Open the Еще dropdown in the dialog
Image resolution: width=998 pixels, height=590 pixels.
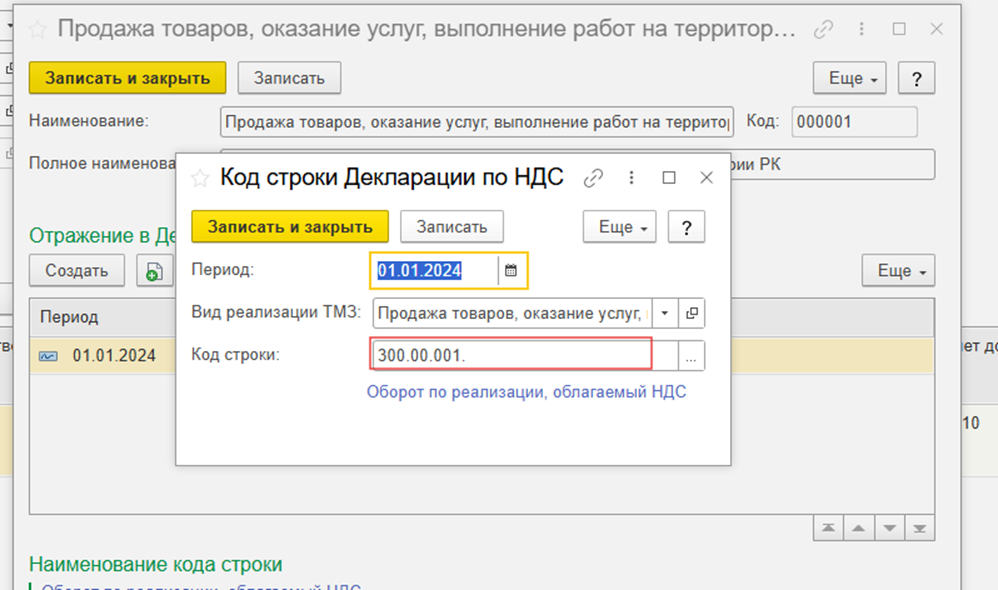pos(619,227)
